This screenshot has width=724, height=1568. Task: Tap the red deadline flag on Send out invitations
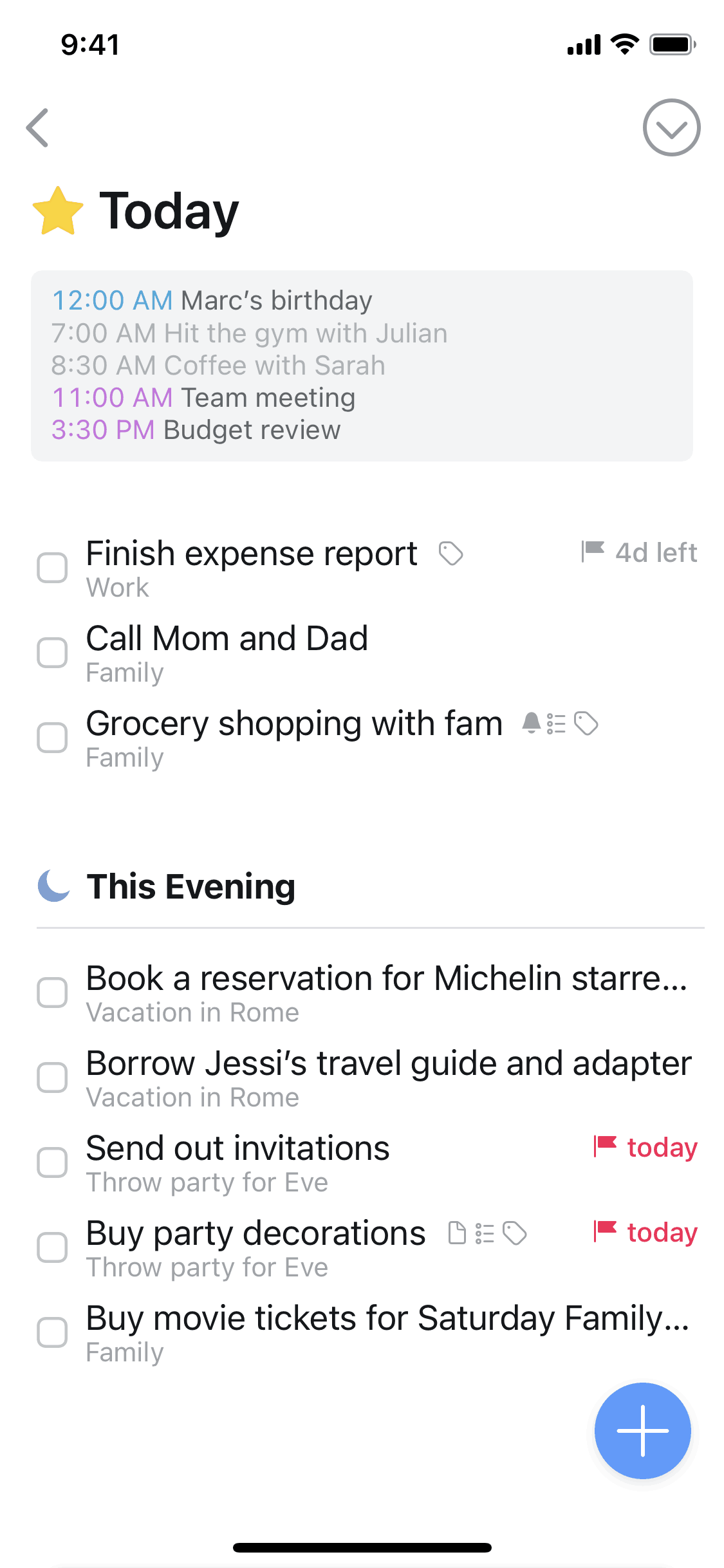[605, 1146]
